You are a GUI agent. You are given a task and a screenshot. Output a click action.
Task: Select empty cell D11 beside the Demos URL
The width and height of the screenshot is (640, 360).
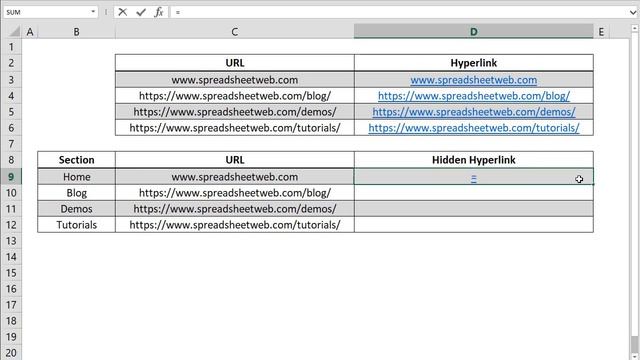pyautogui.click(x=473, y=209)
